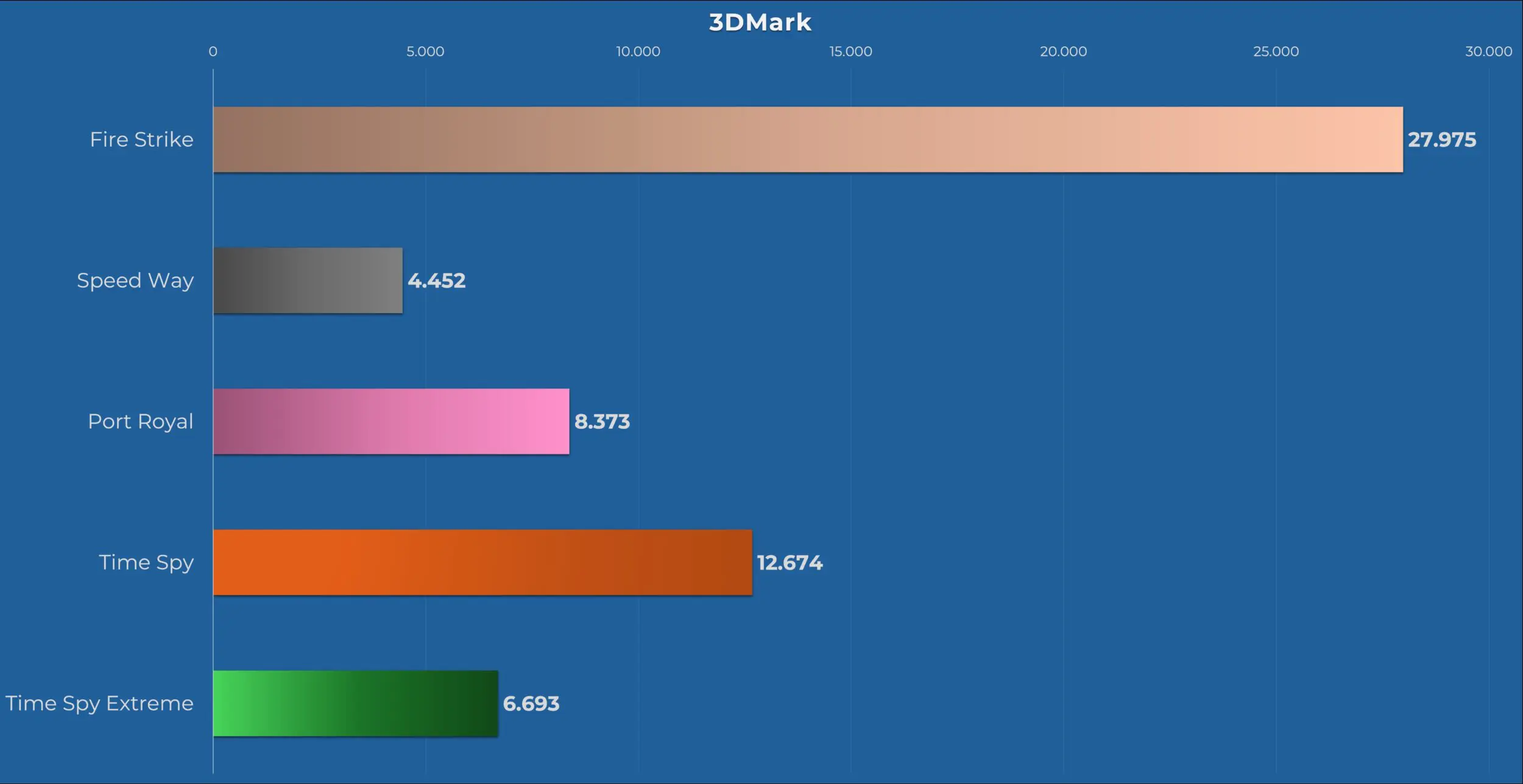This screenshot has height=784, width=1523.
Task: Click the 20.000 axis tick label
Action: tap(1063, 52)
